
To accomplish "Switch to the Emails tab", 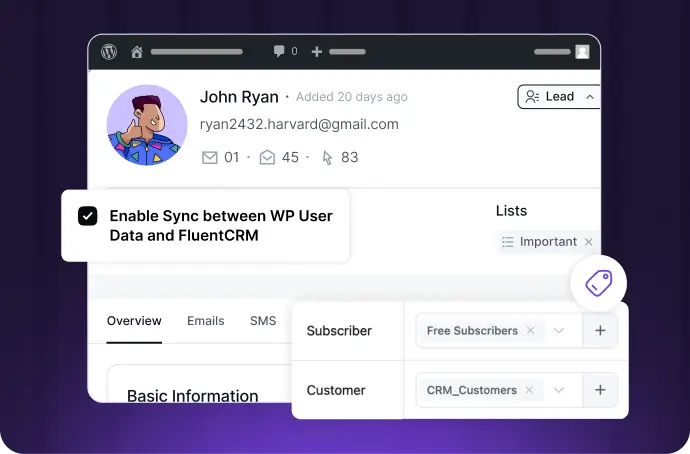I will [206, 321].
